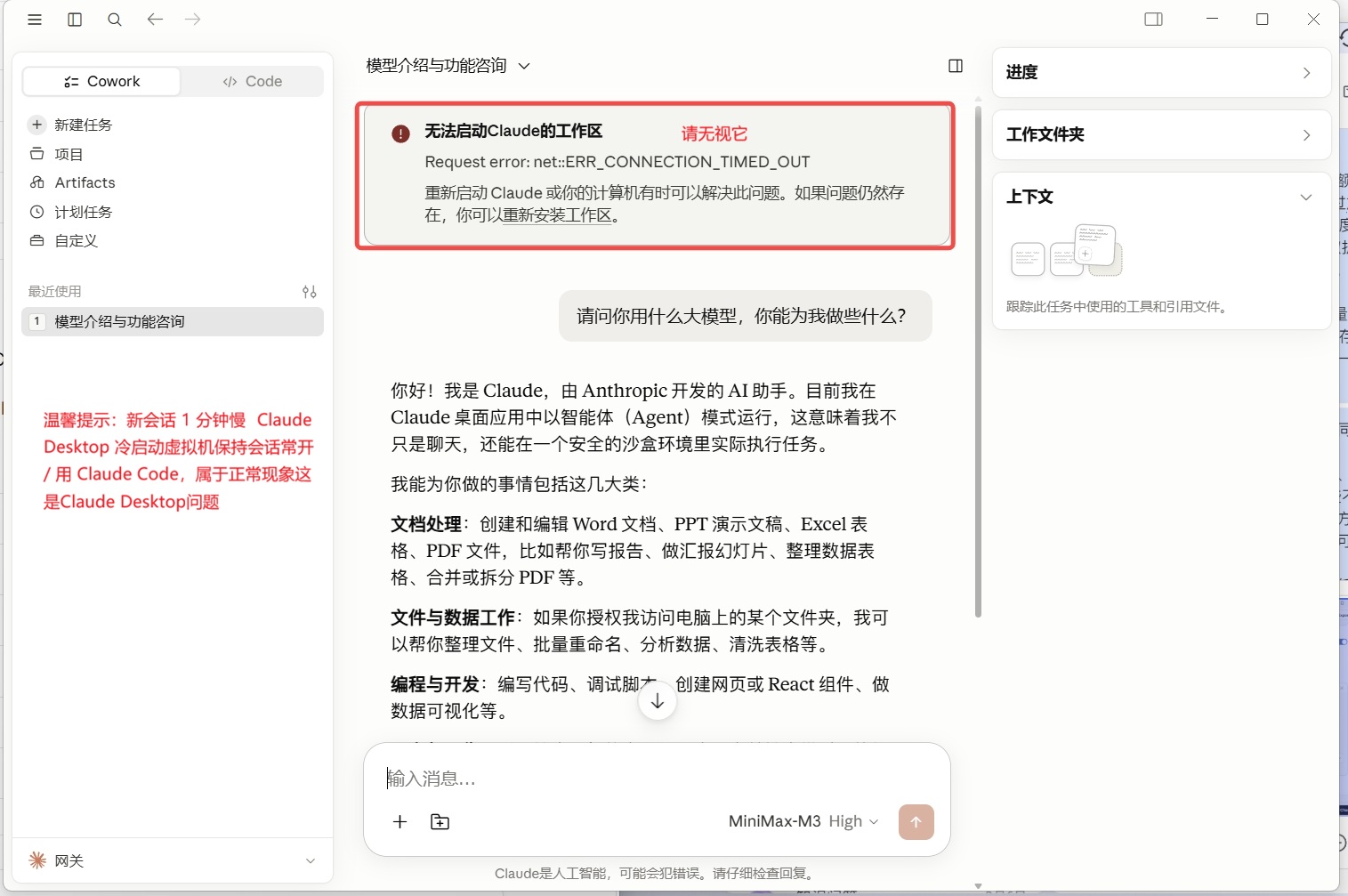
Task: Click the 自定义 briefcase icon
Action: coord(37,240)
